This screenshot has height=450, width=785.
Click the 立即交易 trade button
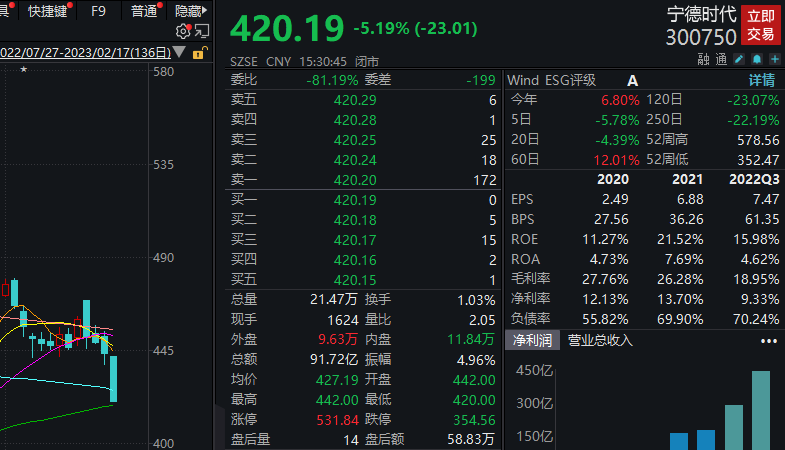(x=761, y=25)
